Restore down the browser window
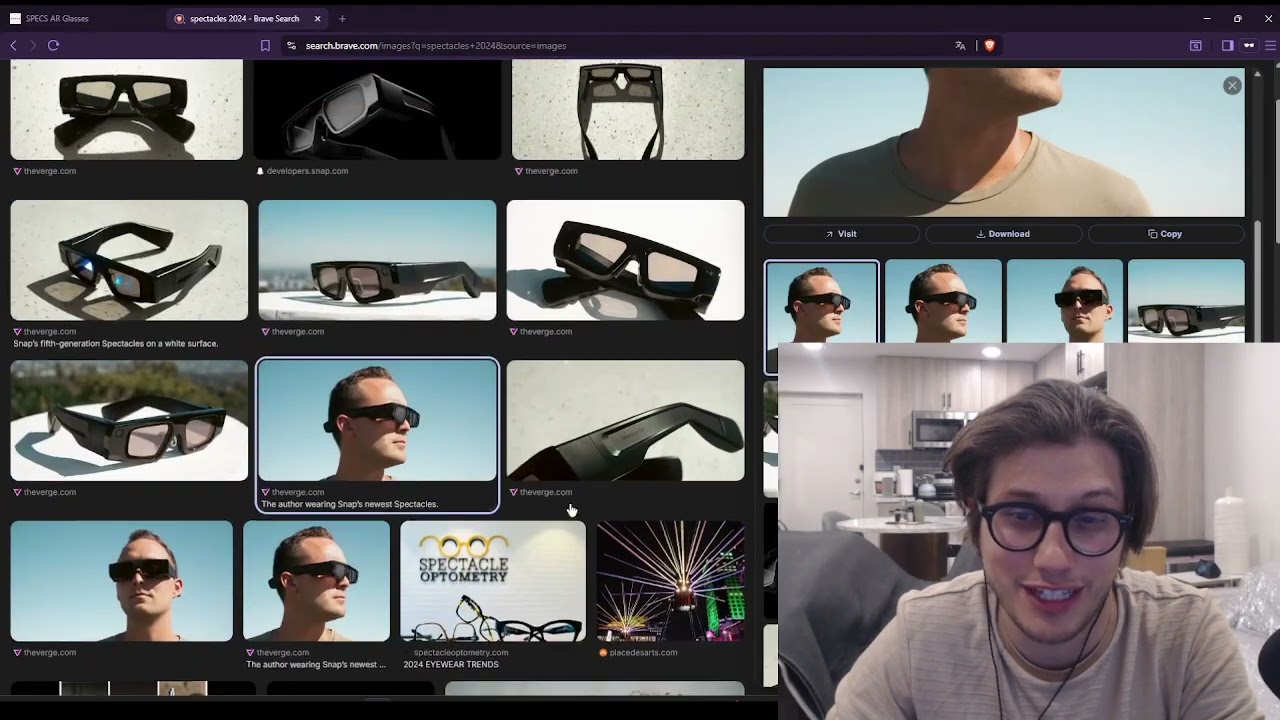This screenshot has width=1280, height=720. pos(1238,18)
